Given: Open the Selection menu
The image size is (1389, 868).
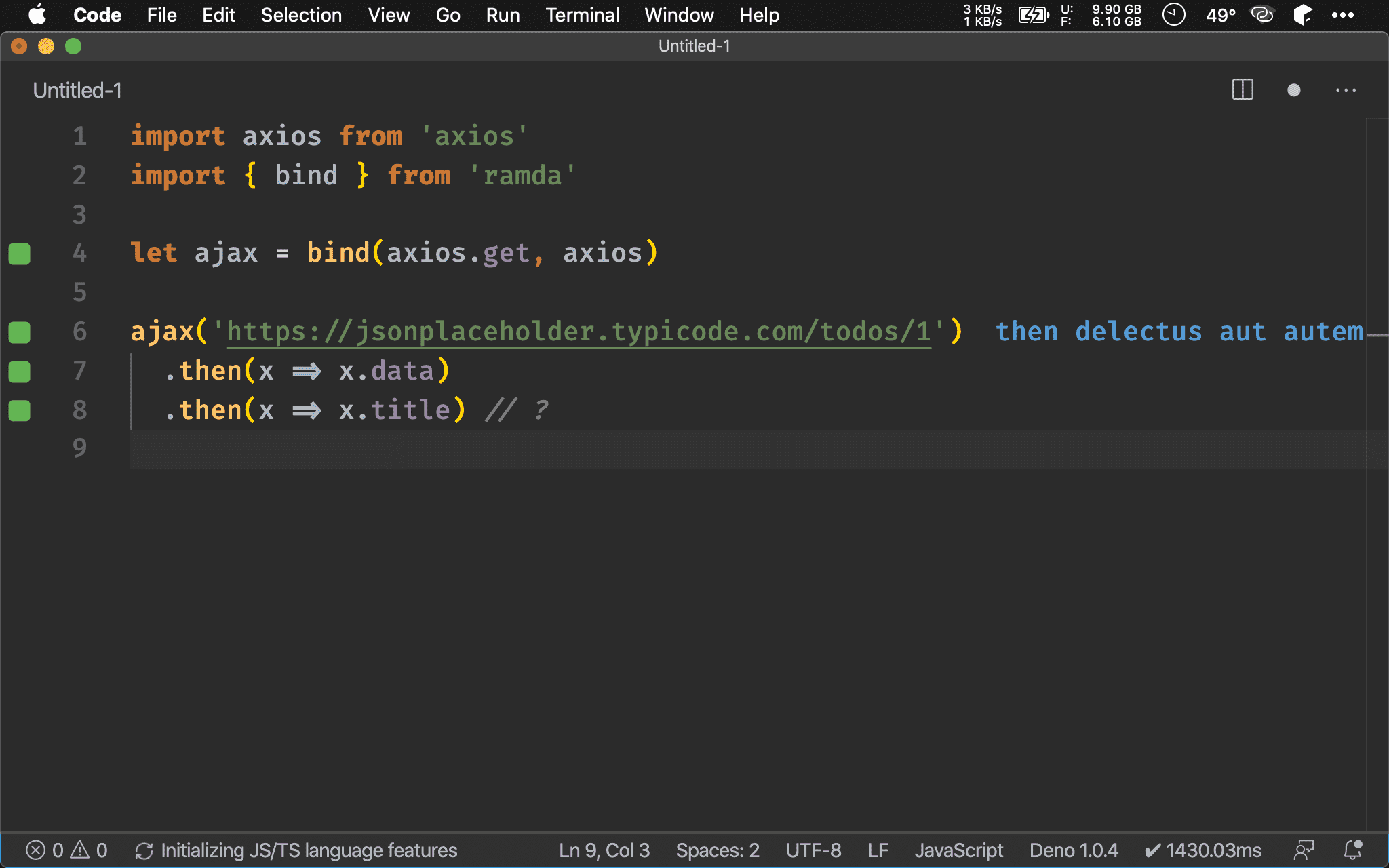Looking at the screenshot, I should pyautogui.click(x=301, y=15).
